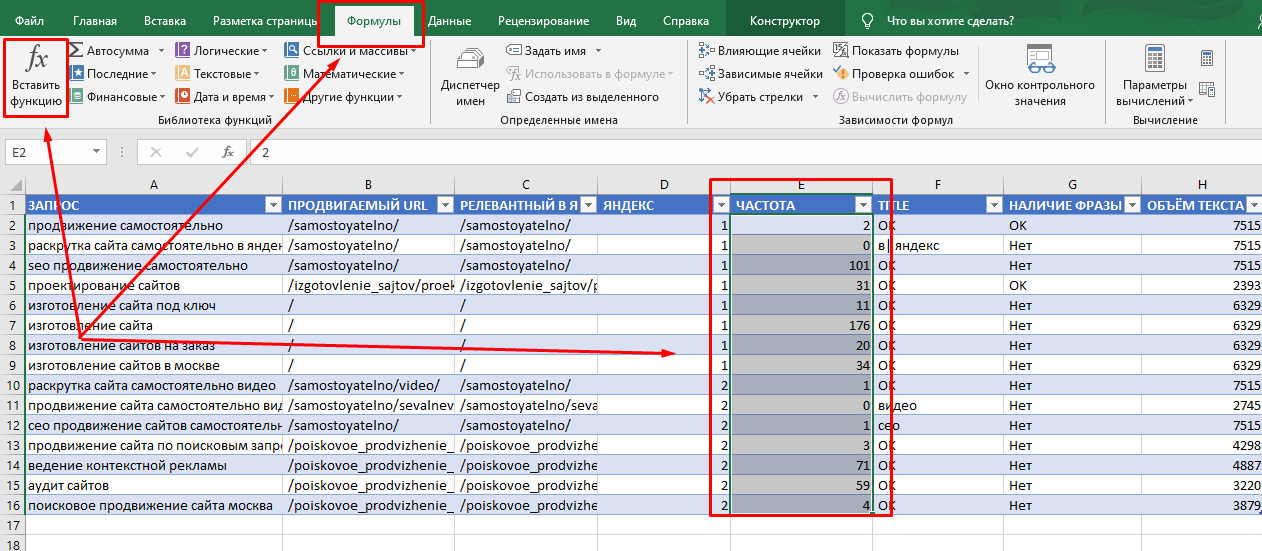Select cell "продвижение самостоятельно"
Image resolution: width=1262 pixels, height=551 pixels.
point(154,225)
